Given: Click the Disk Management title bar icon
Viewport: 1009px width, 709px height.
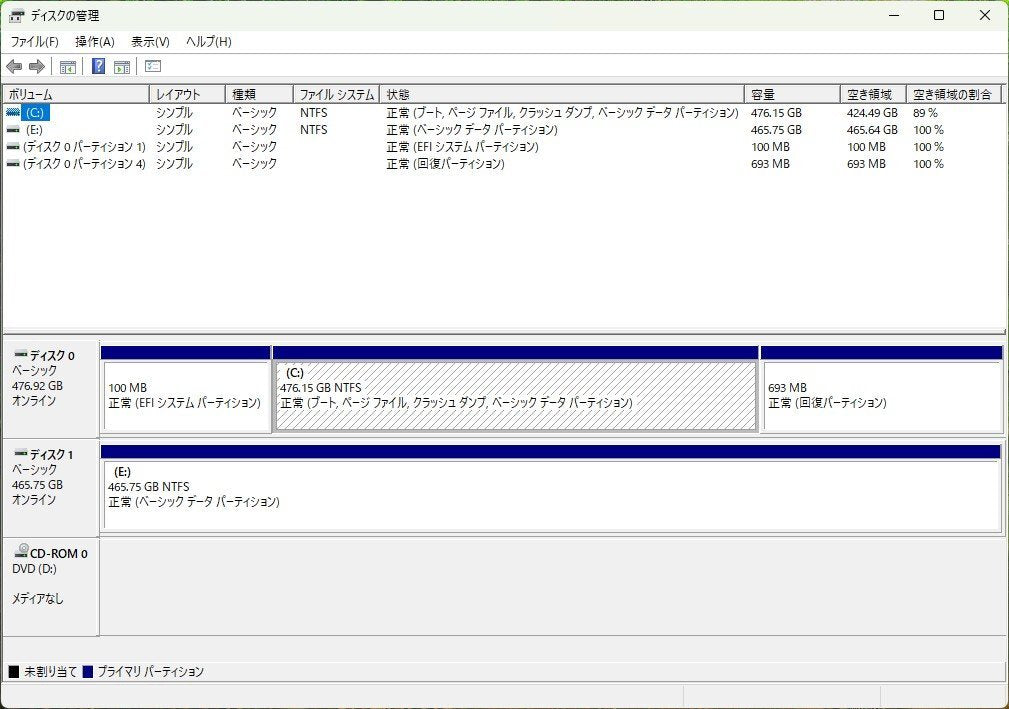Looking at the screenshot, I should point(17,15).
